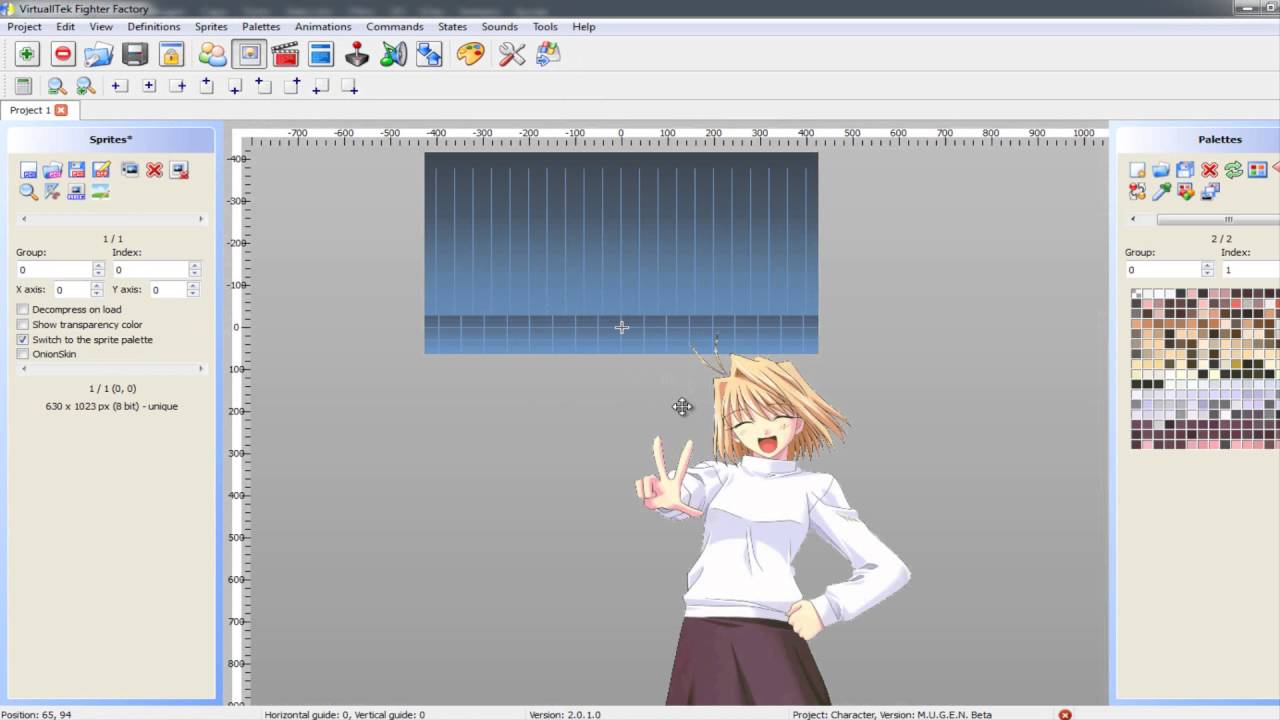Click the first magnifier zoom icon

57,86
